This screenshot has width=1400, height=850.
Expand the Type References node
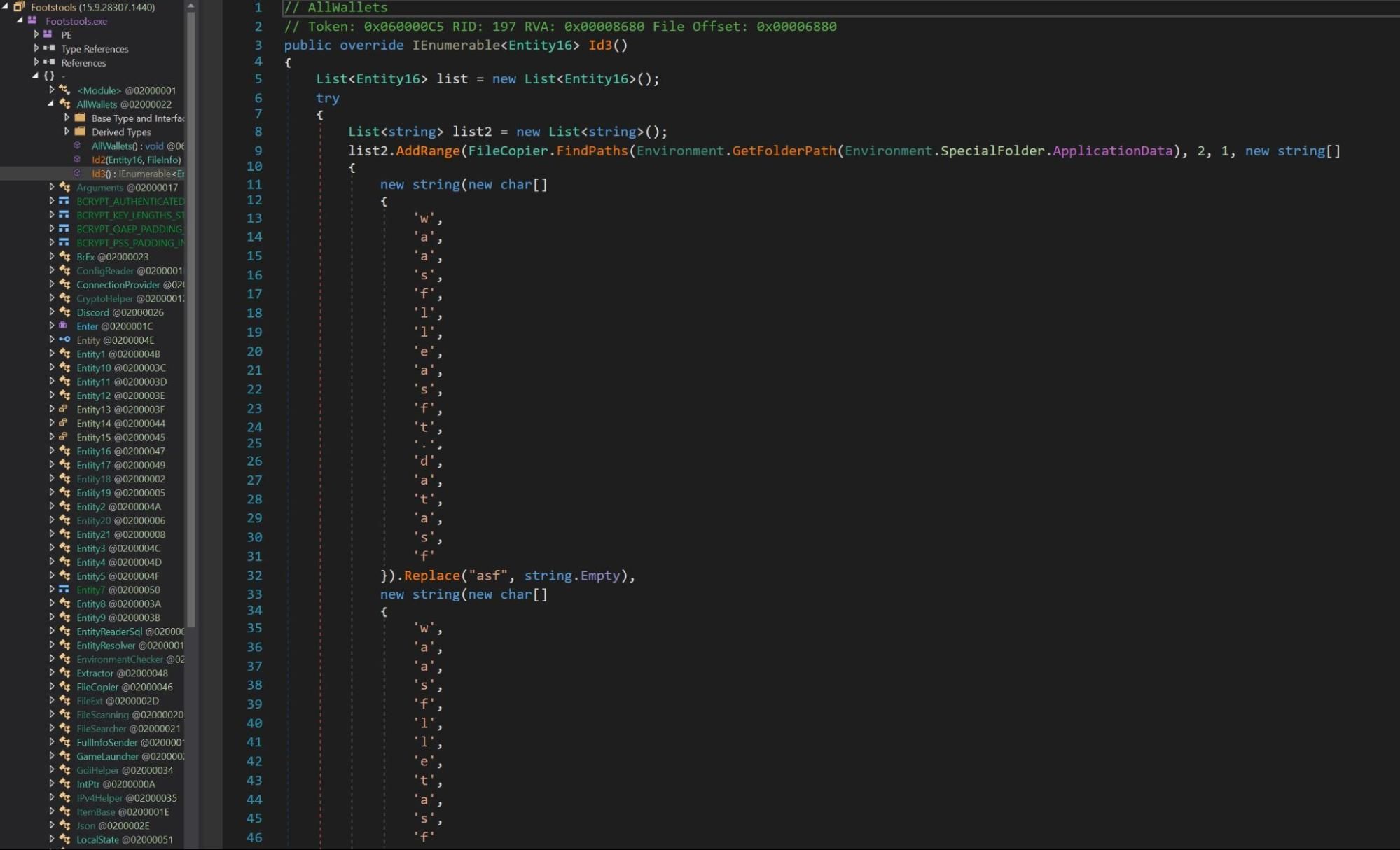[x=36, y=48]
